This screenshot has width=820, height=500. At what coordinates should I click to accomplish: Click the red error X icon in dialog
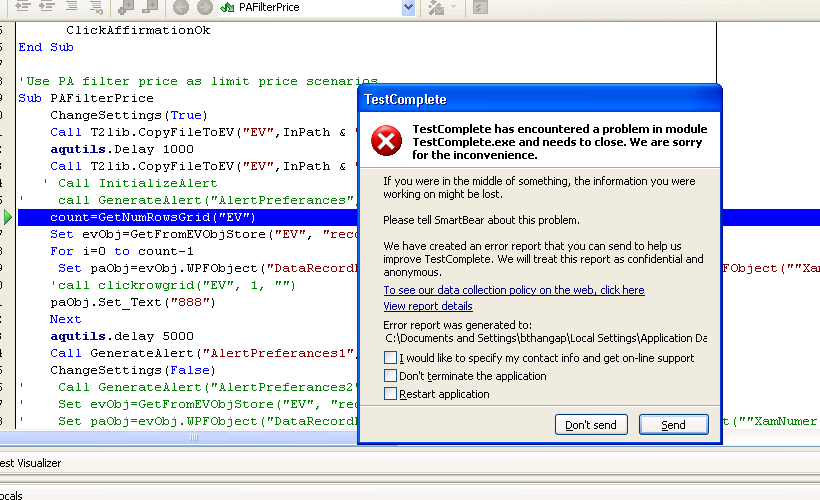coord(386,141)
